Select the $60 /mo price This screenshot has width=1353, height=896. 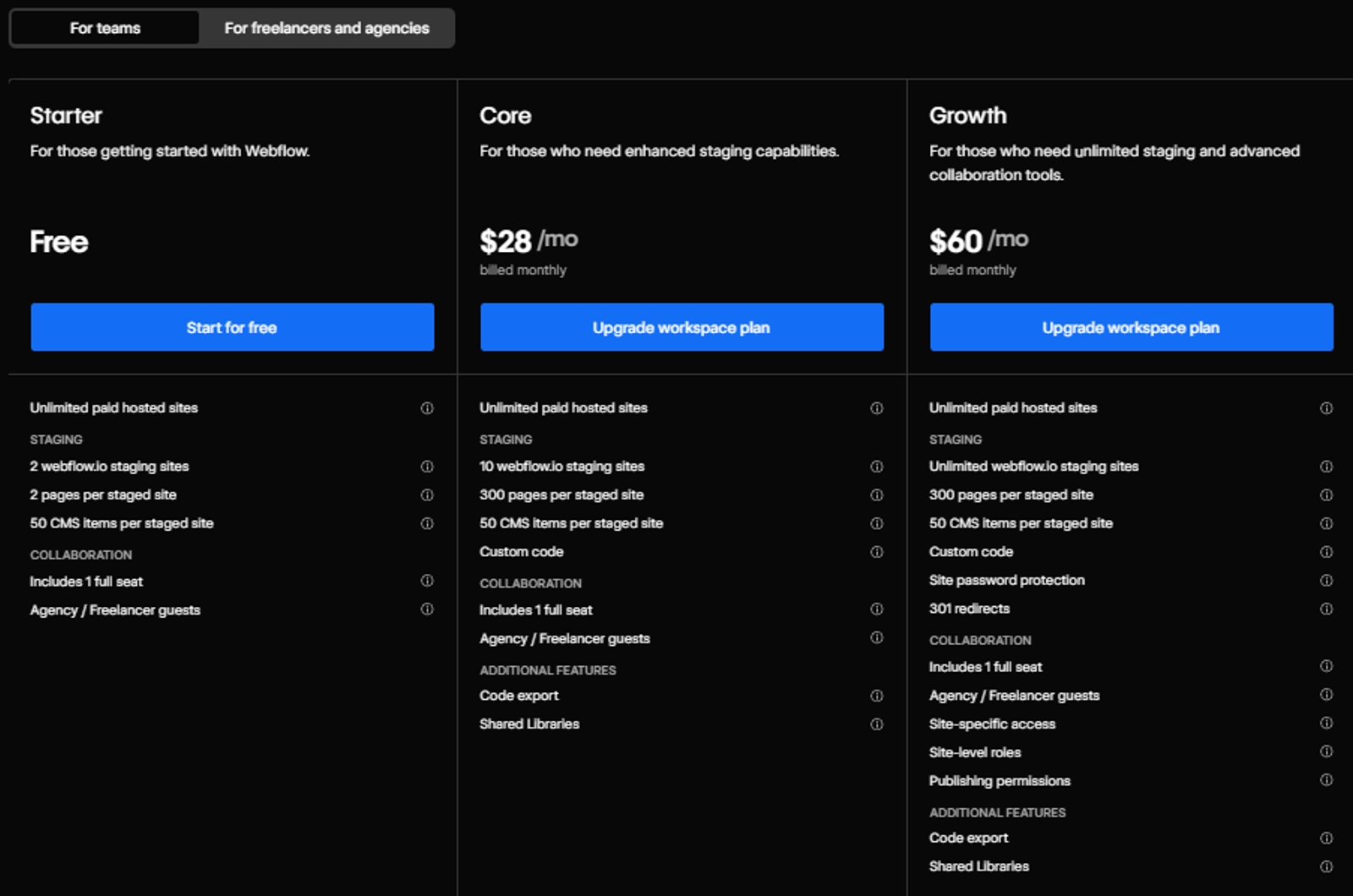tap(979, 241)
